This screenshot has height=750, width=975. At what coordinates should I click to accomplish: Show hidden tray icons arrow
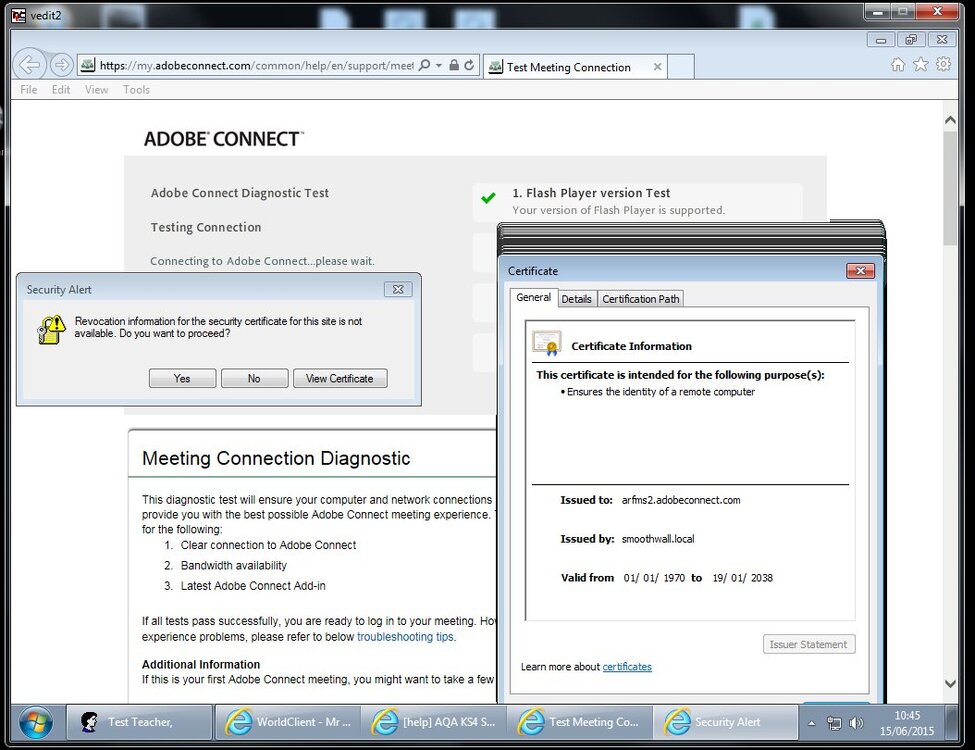pyautogui.click(x=811, y=723)
